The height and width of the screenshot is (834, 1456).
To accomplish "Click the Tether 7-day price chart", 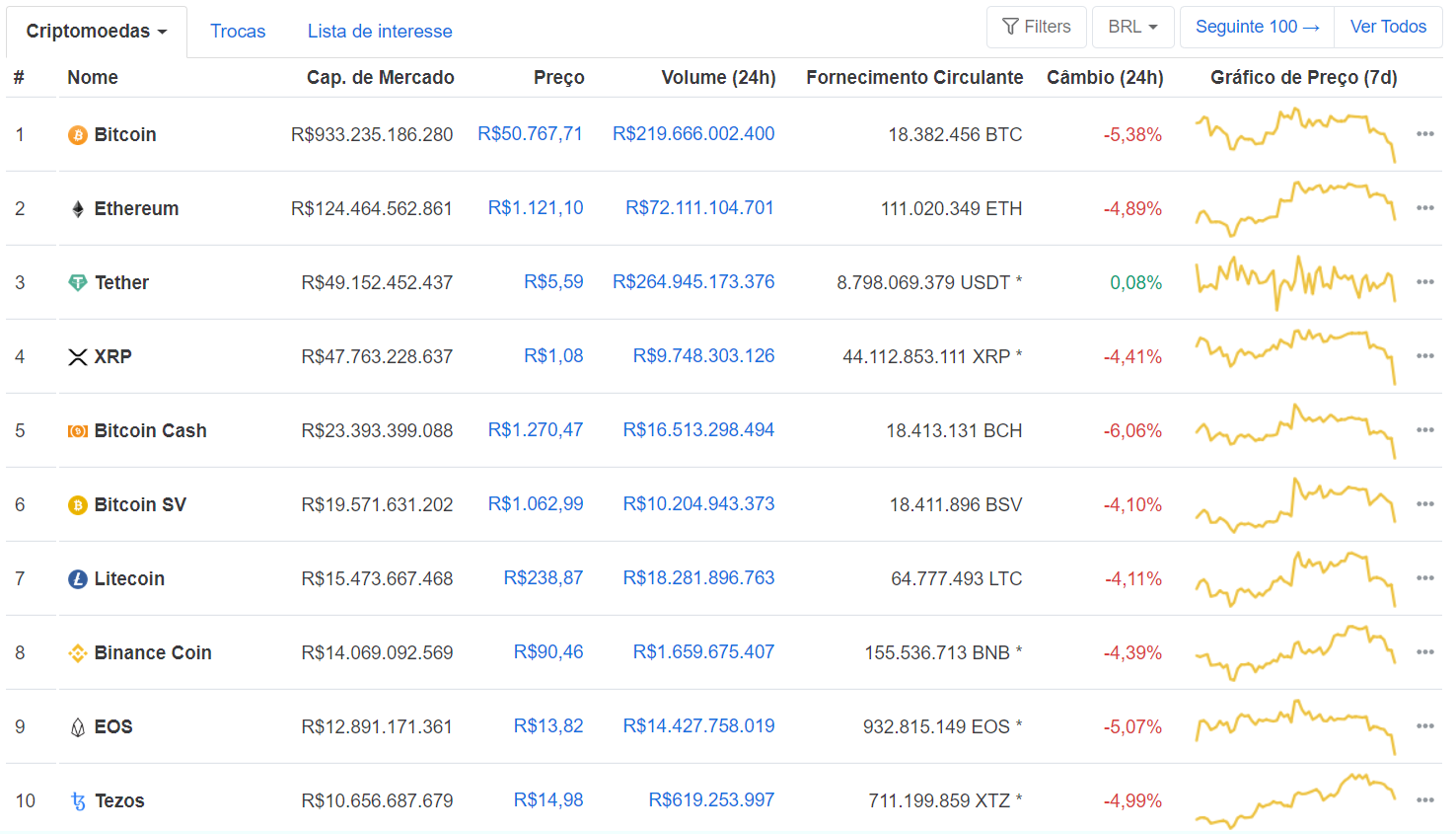I will coord(1295,282).
